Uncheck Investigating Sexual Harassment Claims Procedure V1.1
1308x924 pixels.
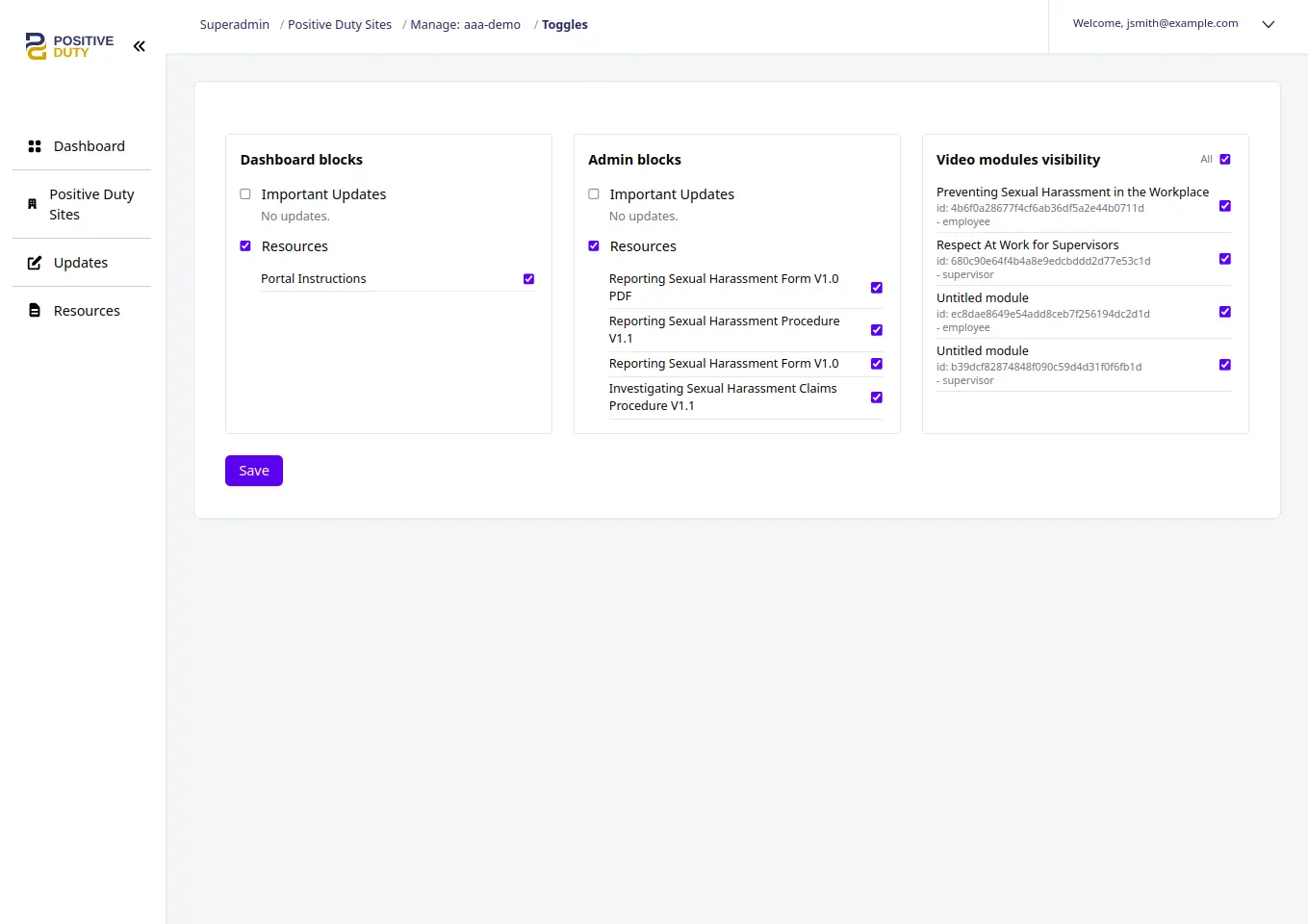(877, 398)
